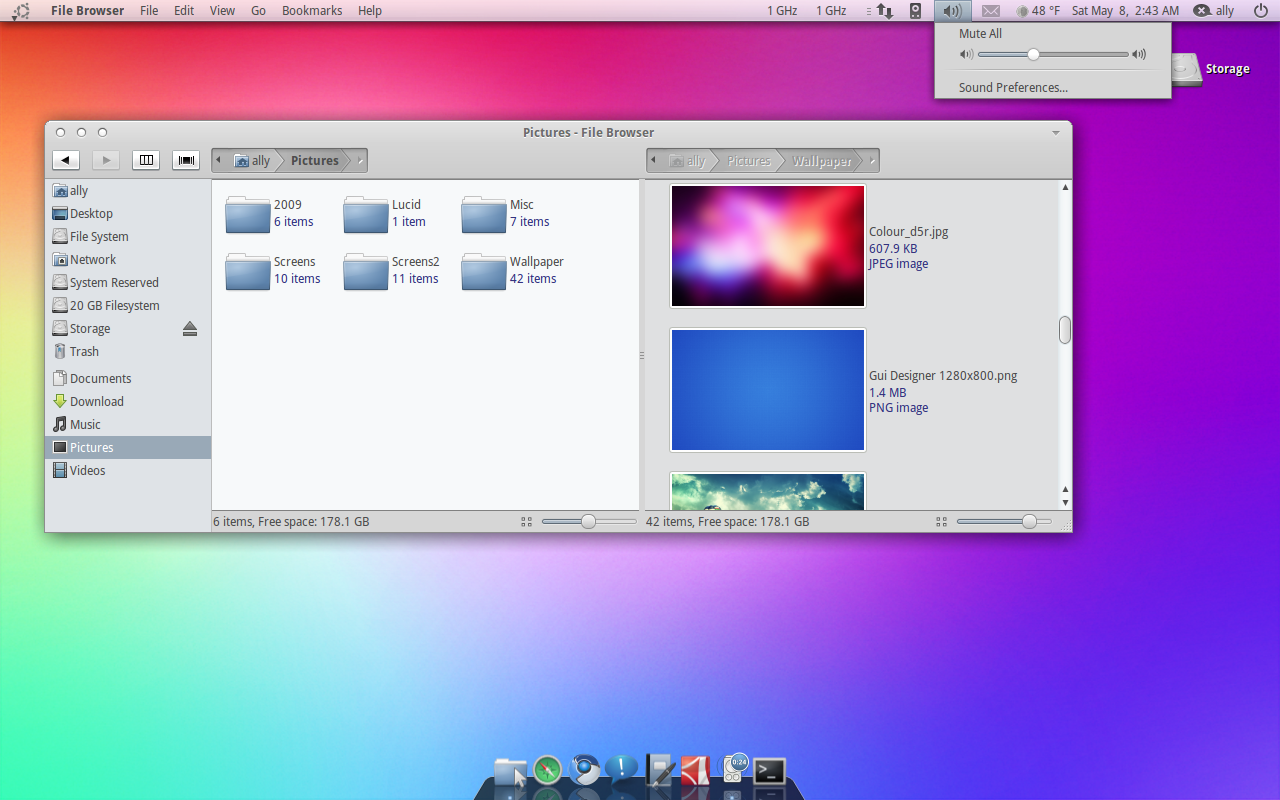Viewport: 1280px width, 800px height.
Task: Open Download in the sidebar
Action: click(x=128, y=402)
